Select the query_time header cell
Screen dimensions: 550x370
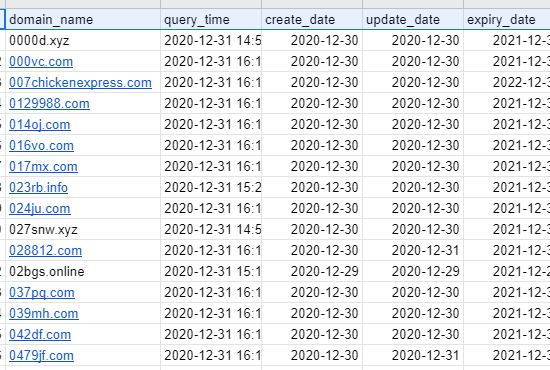[211, 19]
